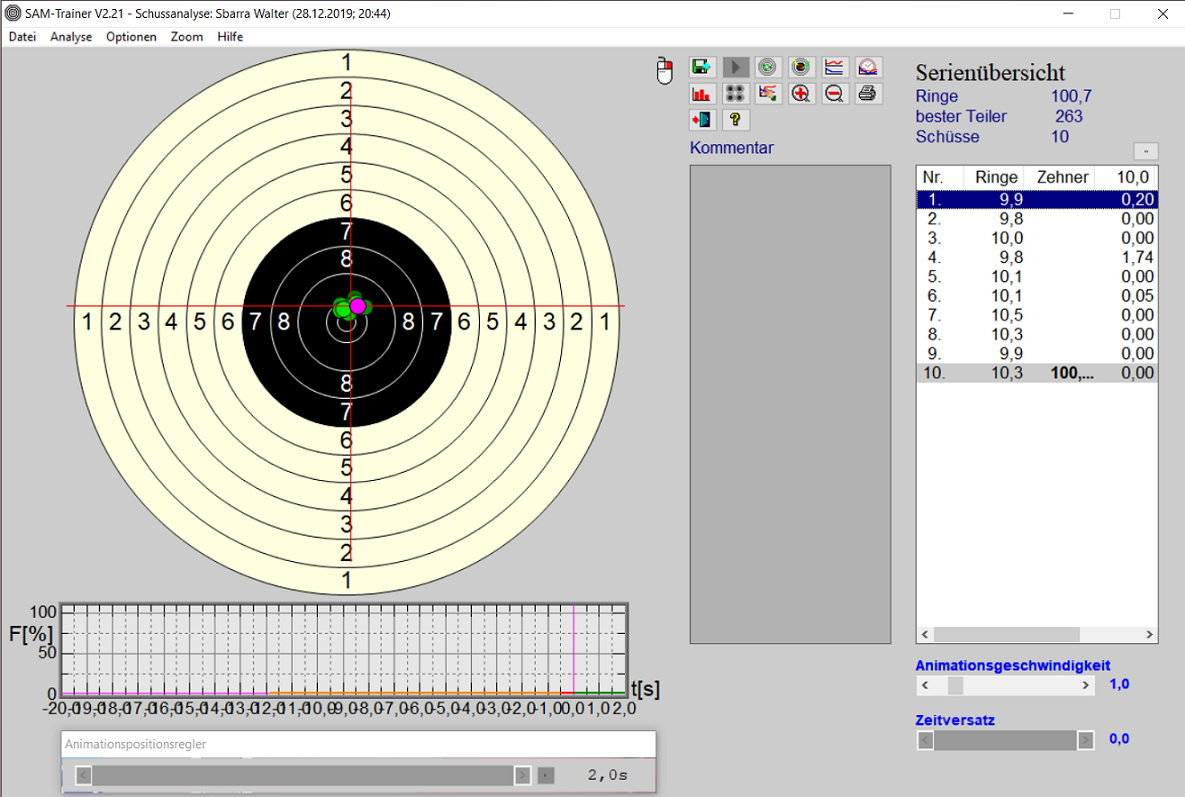The height and width of the screenshot is (797, 1185).
Task: Open the Datei menu
Action: (22, 37)
